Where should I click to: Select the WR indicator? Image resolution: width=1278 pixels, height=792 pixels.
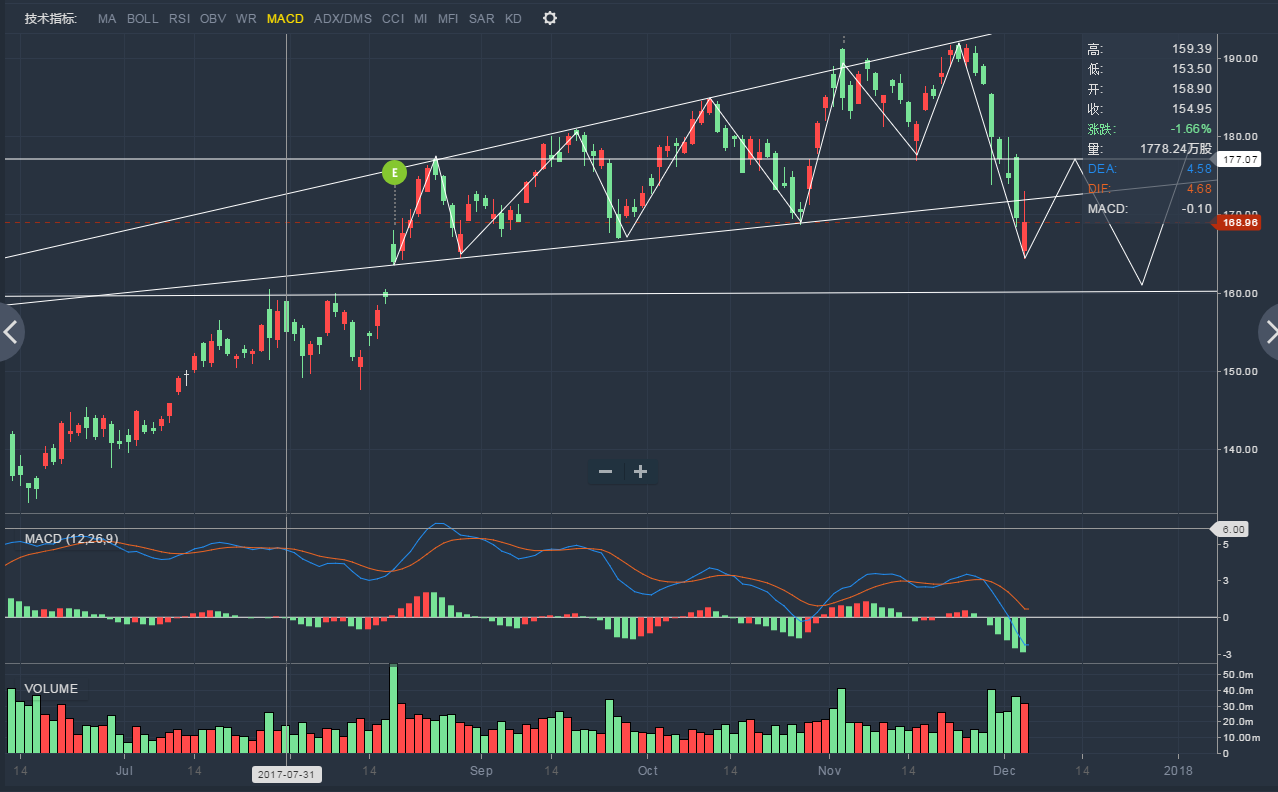tap(246, 19)
